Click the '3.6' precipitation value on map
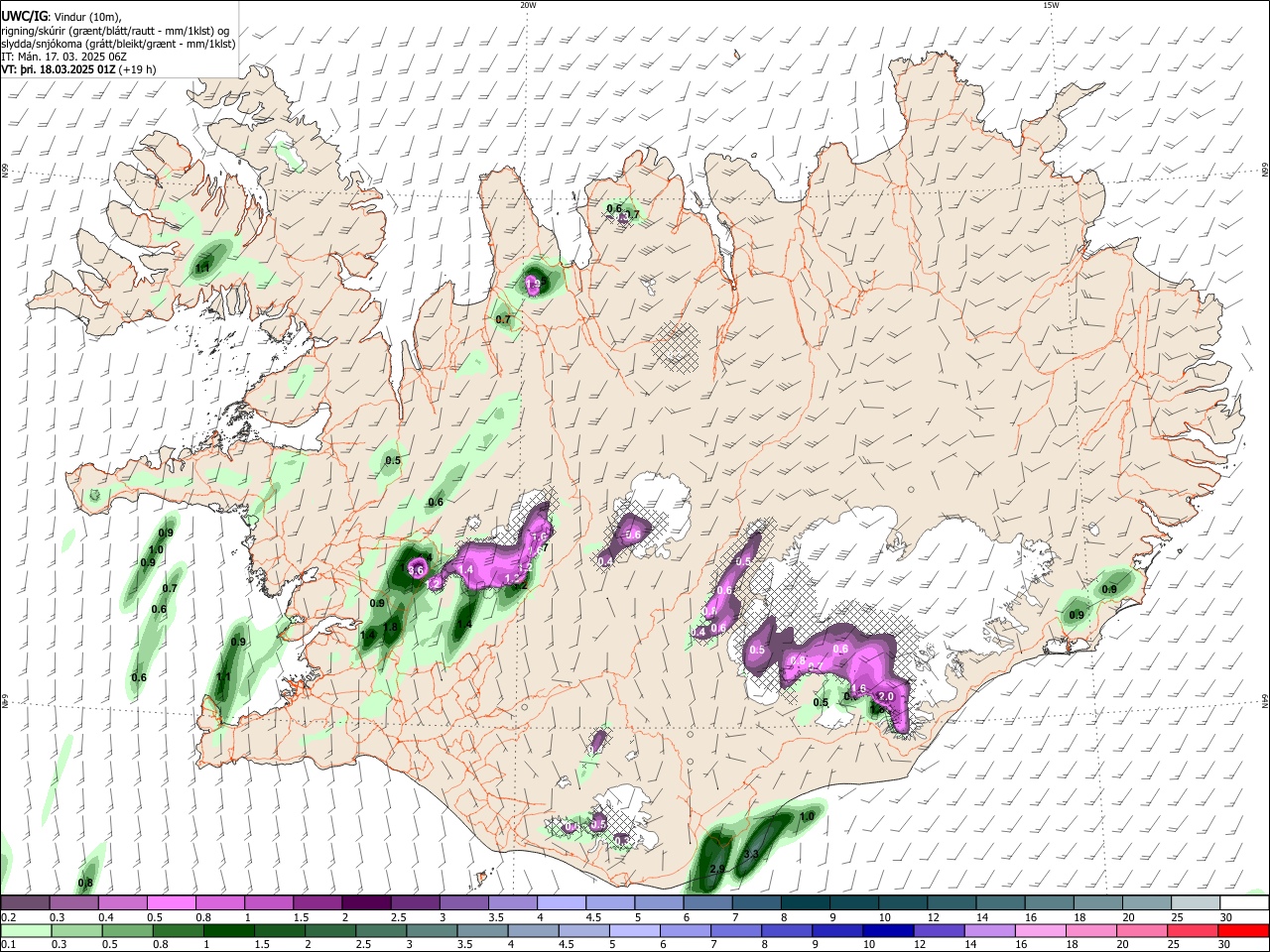This screenshot has width=1270, height=952. click(x=417, y=570)
